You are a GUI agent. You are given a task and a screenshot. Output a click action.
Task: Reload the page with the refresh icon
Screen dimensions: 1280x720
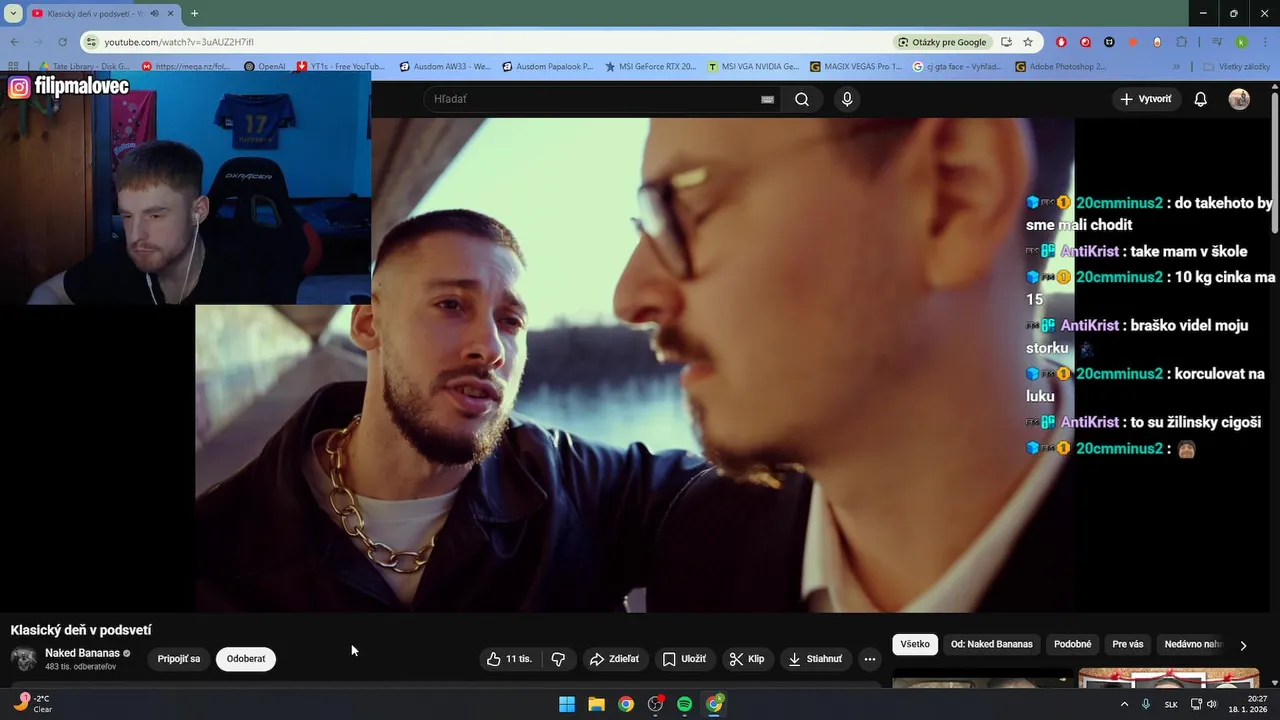(x=62, y=42)
